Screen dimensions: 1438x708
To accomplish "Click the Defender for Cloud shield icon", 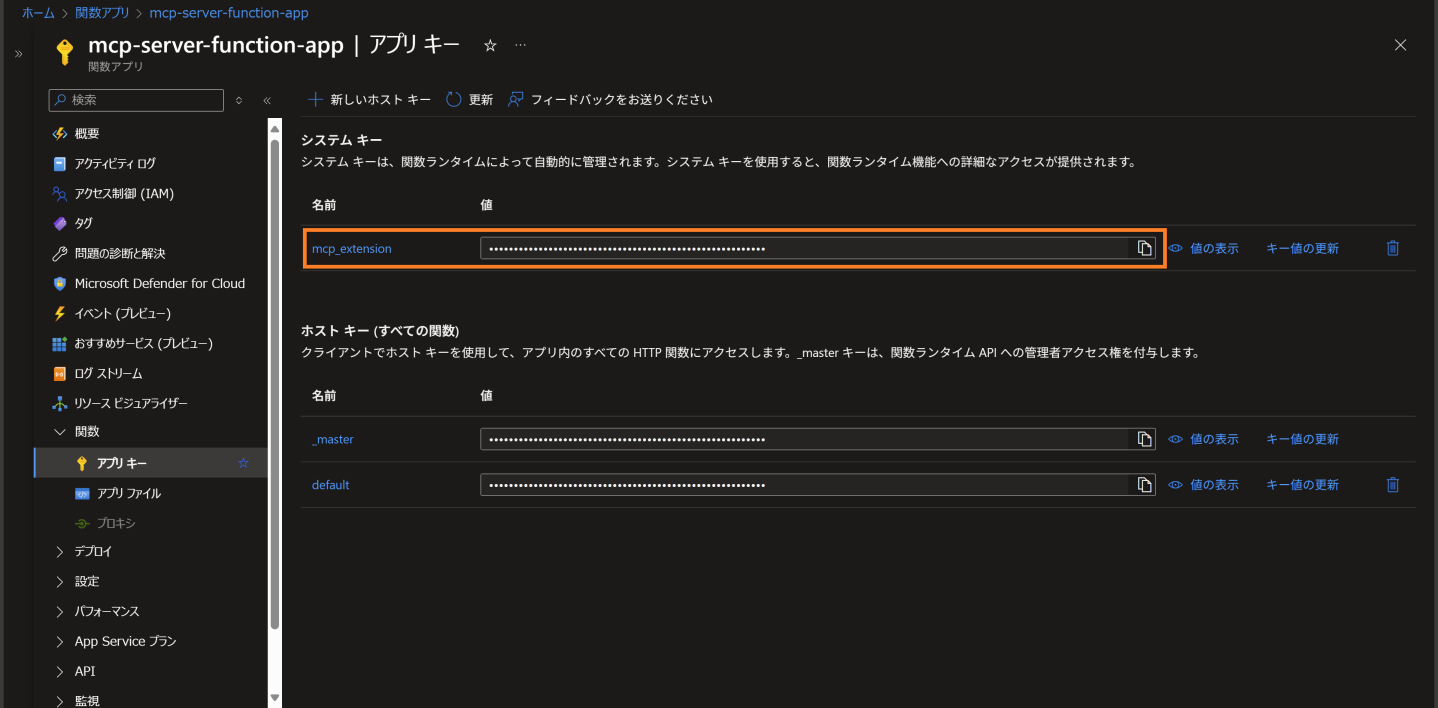I will coord(59,283).
